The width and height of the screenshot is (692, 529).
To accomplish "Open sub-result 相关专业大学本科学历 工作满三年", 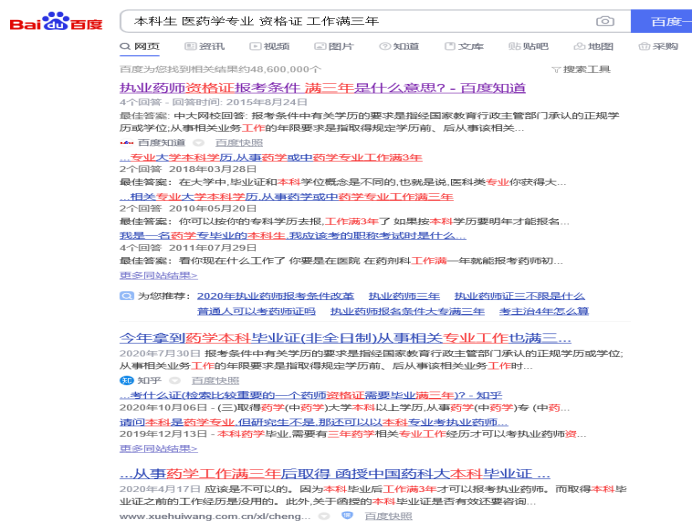I will (x=286, y=197).
